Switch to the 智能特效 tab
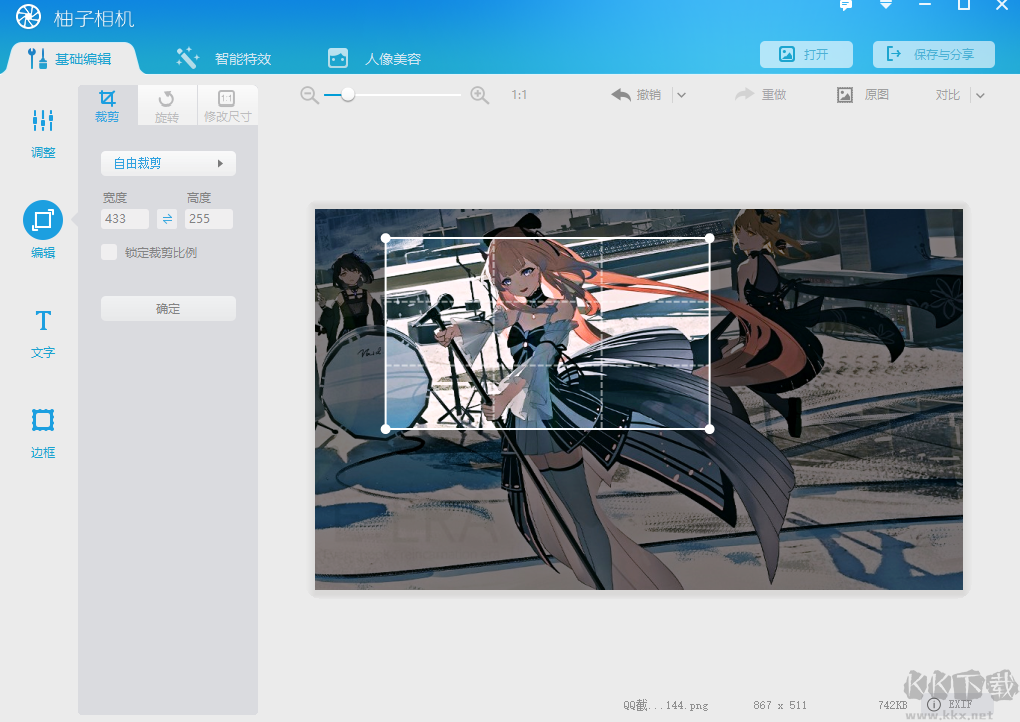Viewport: 1020px width, 722px height. point(224,58)
